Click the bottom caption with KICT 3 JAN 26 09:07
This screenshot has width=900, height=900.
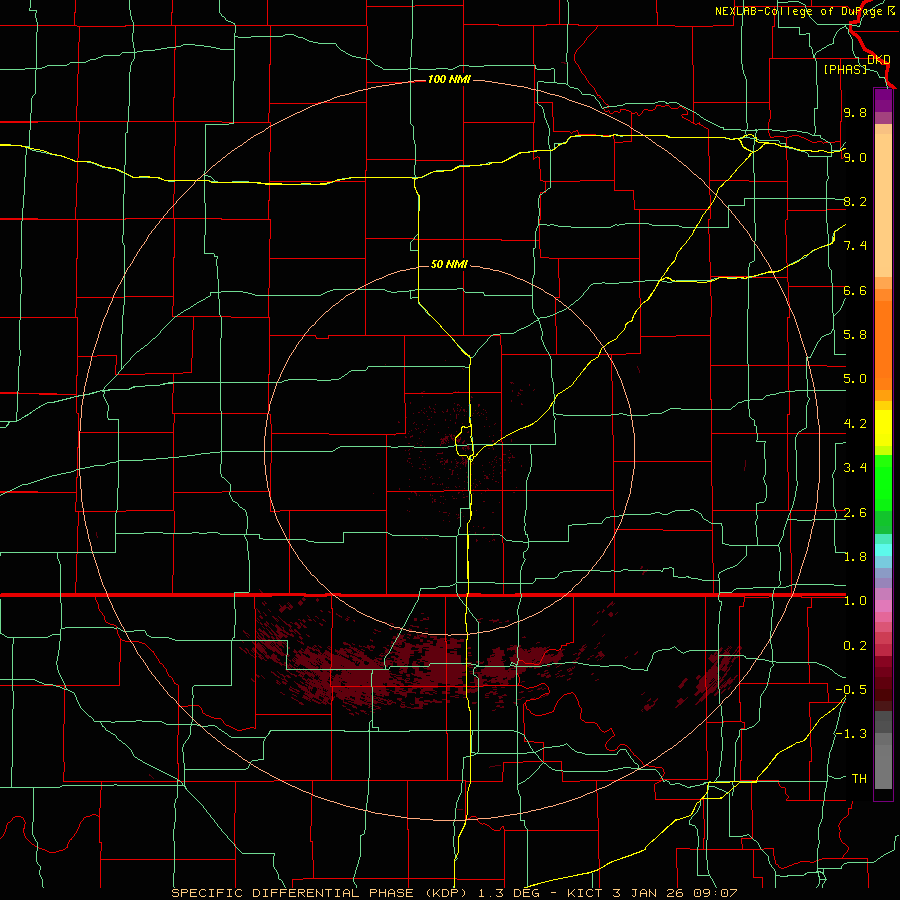point(455,893)
